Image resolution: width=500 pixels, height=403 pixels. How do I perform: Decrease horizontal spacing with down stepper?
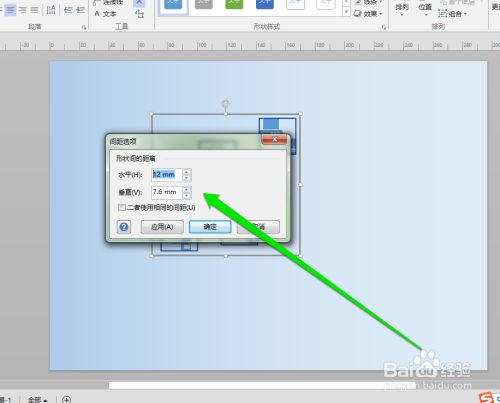[187, 178]
